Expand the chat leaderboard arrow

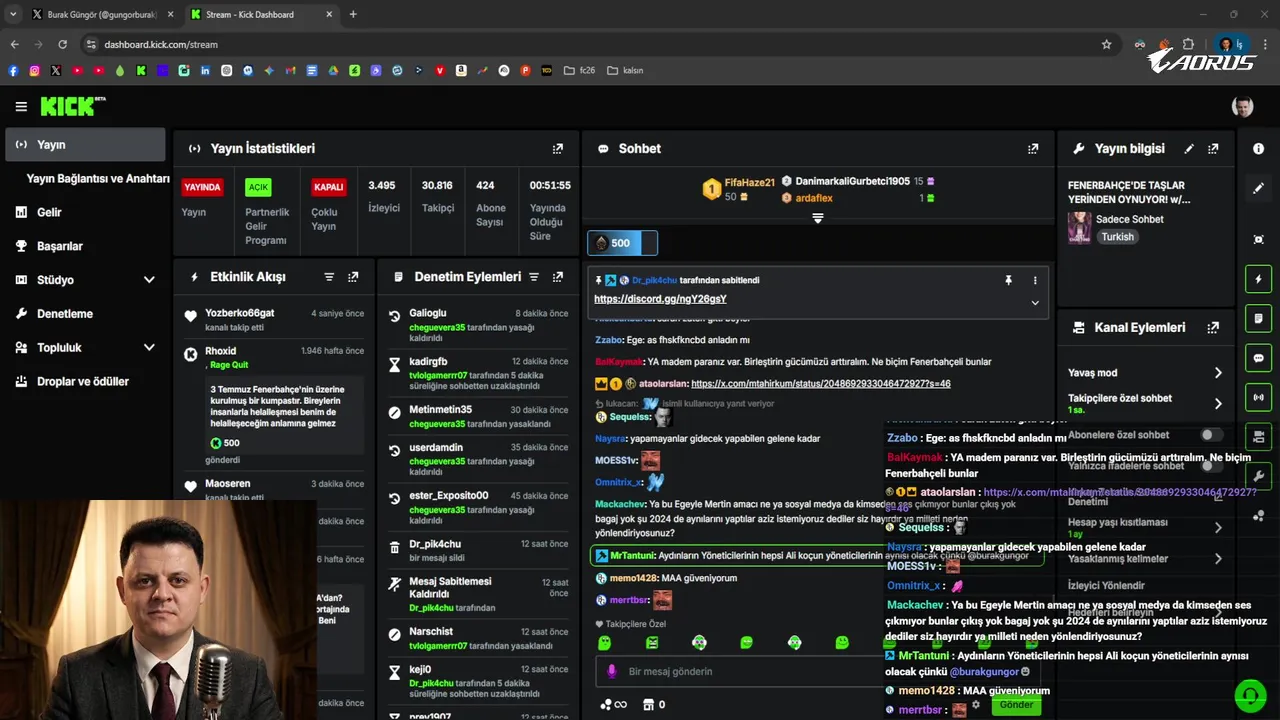click(817, 218)
